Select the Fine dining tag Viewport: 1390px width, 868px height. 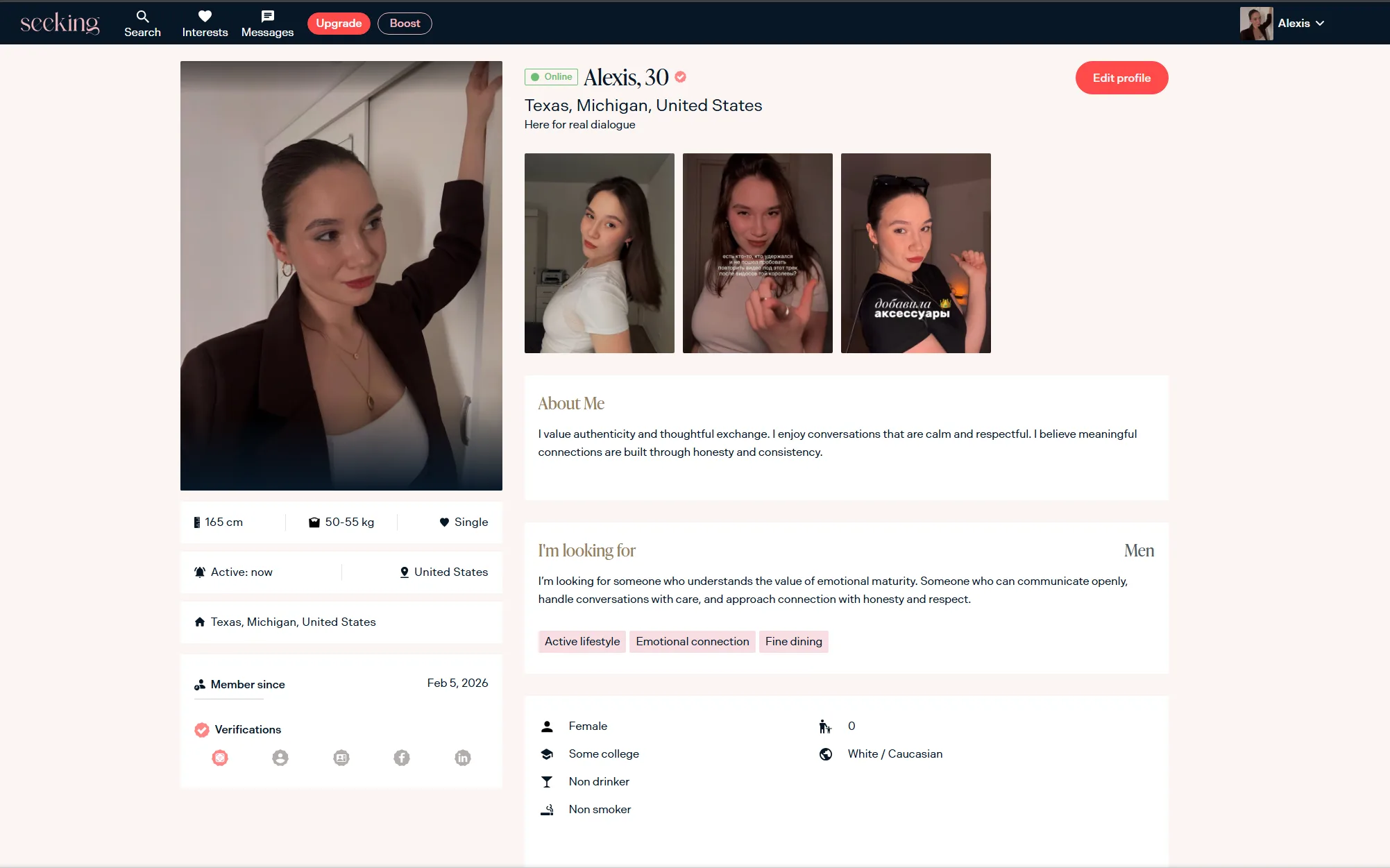(793, 641)
